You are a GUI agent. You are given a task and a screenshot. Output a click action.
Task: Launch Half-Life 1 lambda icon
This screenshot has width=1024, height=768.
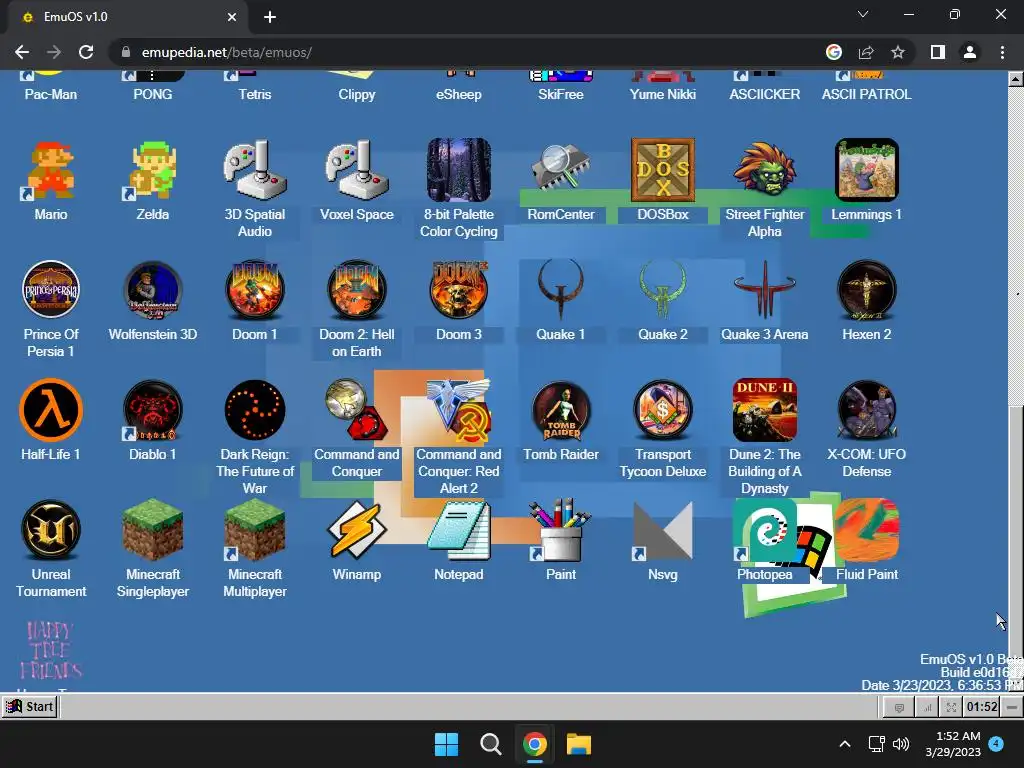tap(51, 411)
